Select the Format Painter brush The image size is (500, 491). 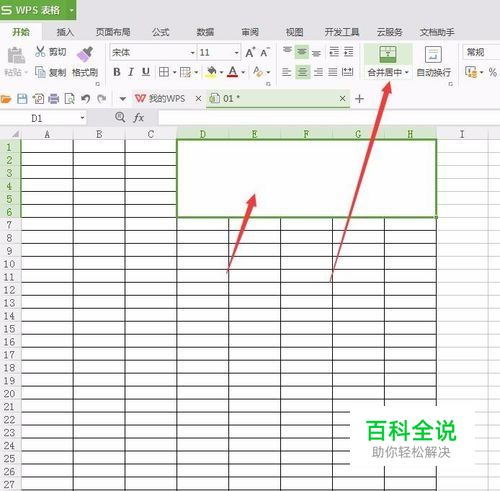pyautogui.click(x=85, y=54)
